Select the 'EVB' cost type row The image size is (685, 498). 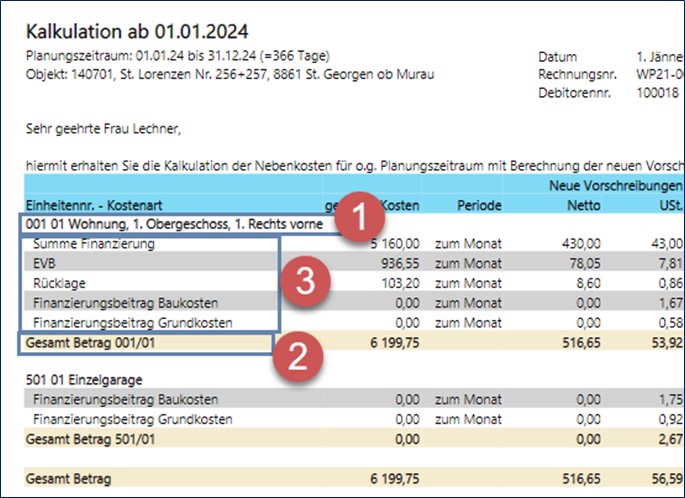click(47, 264)
